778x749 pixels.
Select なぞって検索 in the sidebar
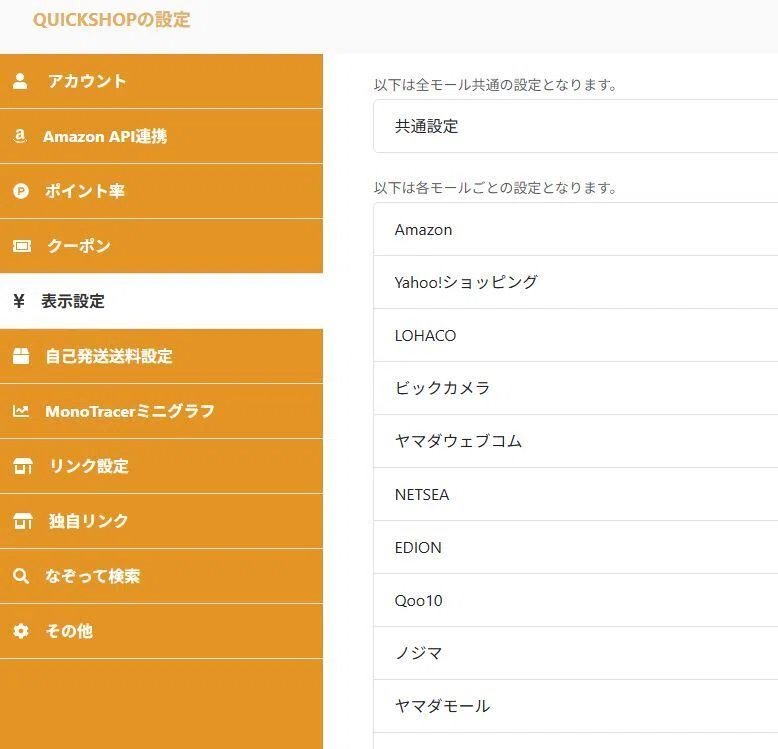(161, 576)
